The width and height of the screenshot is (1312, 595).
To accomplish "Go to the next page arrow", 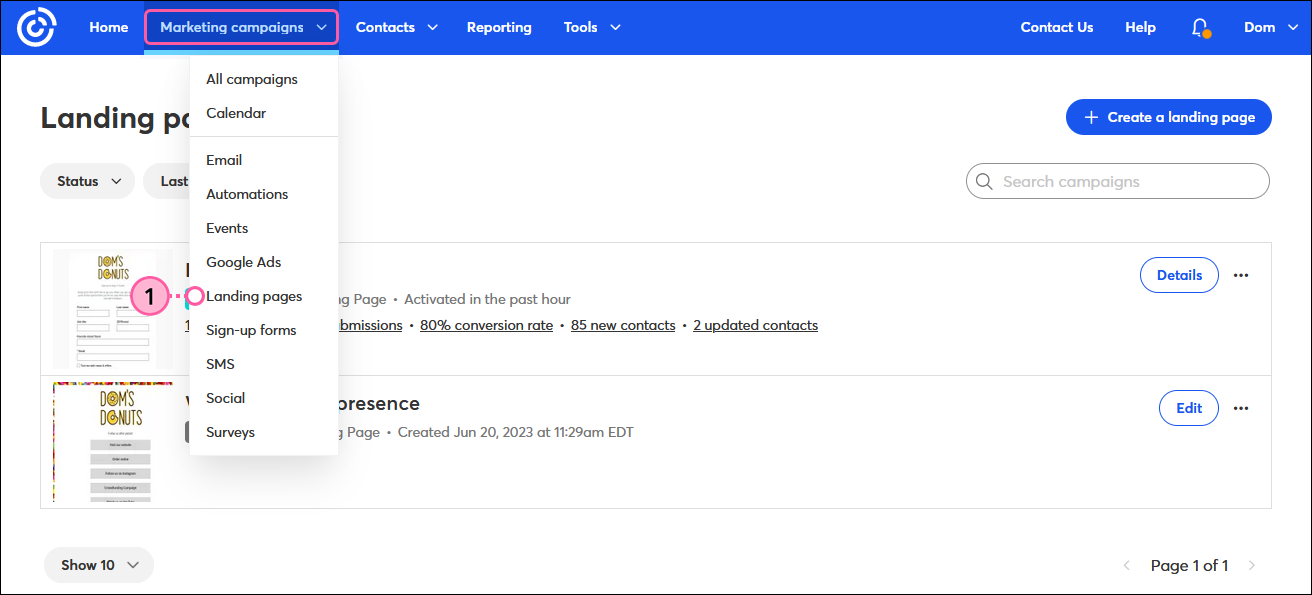I will [x=1251, y=566].
